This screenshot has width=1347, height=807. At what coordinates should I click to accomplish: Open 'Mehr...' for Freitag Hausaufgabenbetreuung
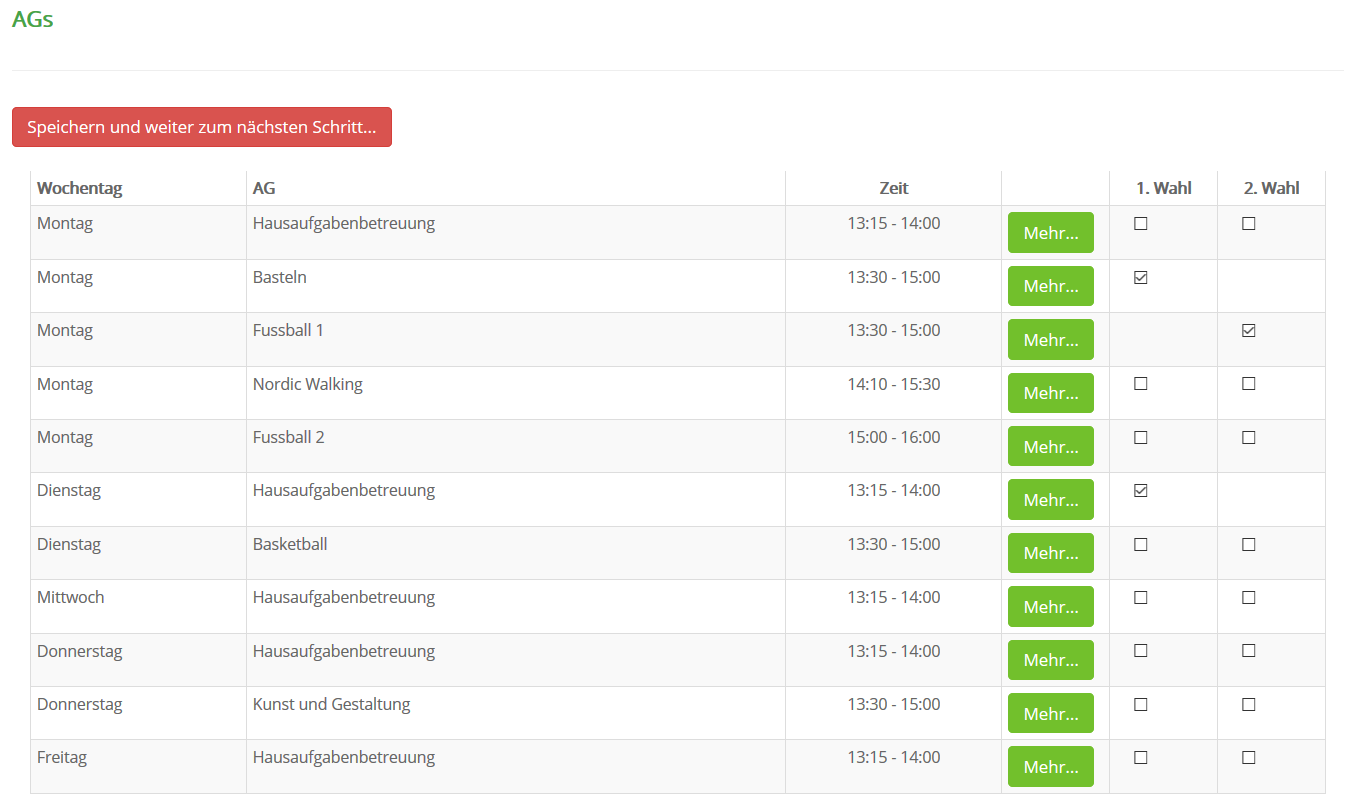[1050, 767]
